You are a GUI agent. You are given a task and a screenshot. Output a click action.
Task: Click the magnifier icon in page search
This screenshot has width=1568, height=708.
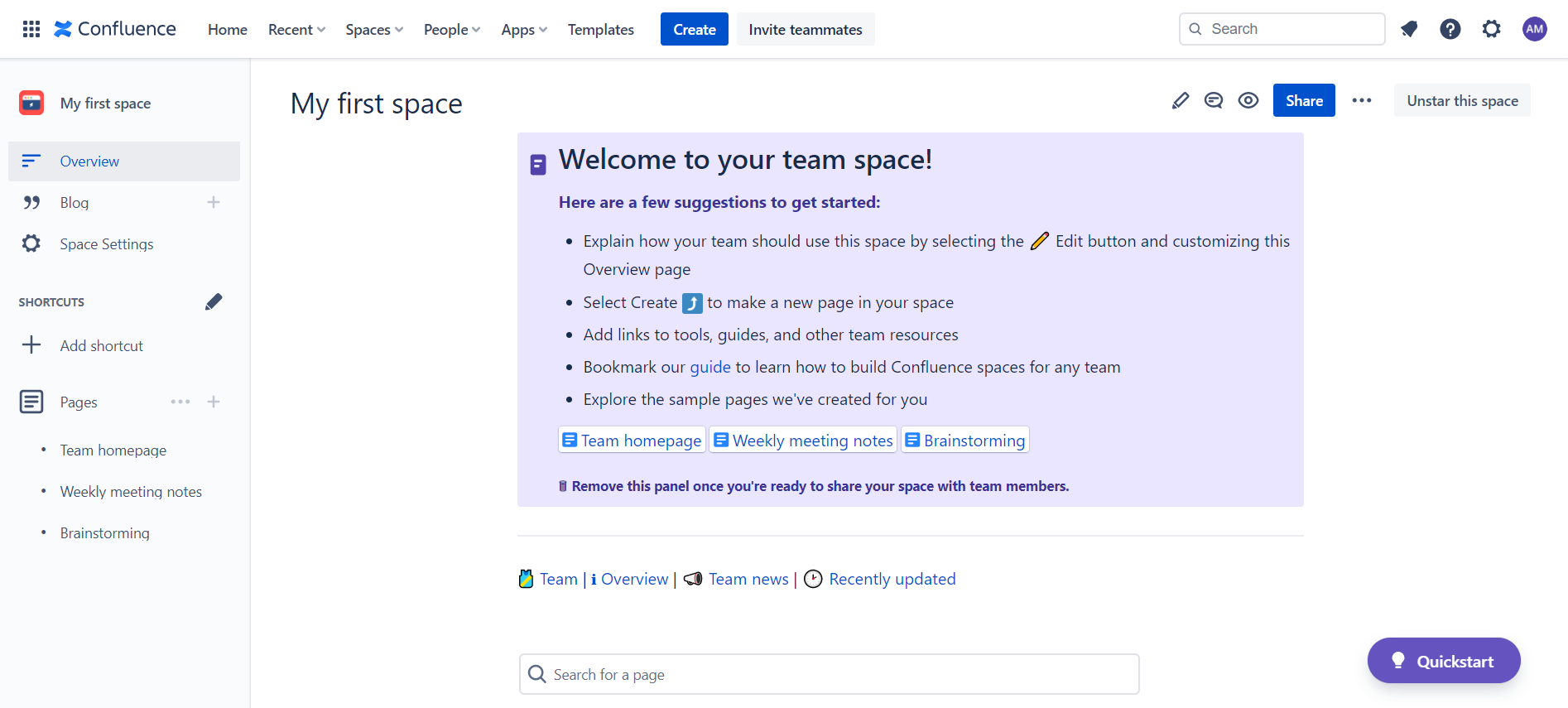click(x=537, y=674)
